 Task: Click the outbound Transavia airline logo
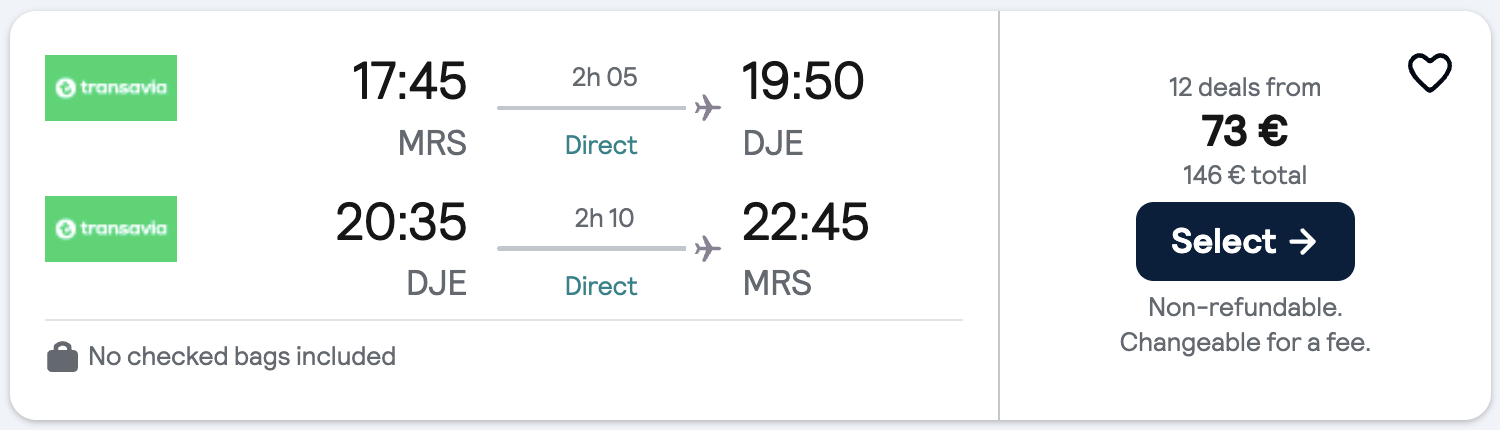point(111,88)
